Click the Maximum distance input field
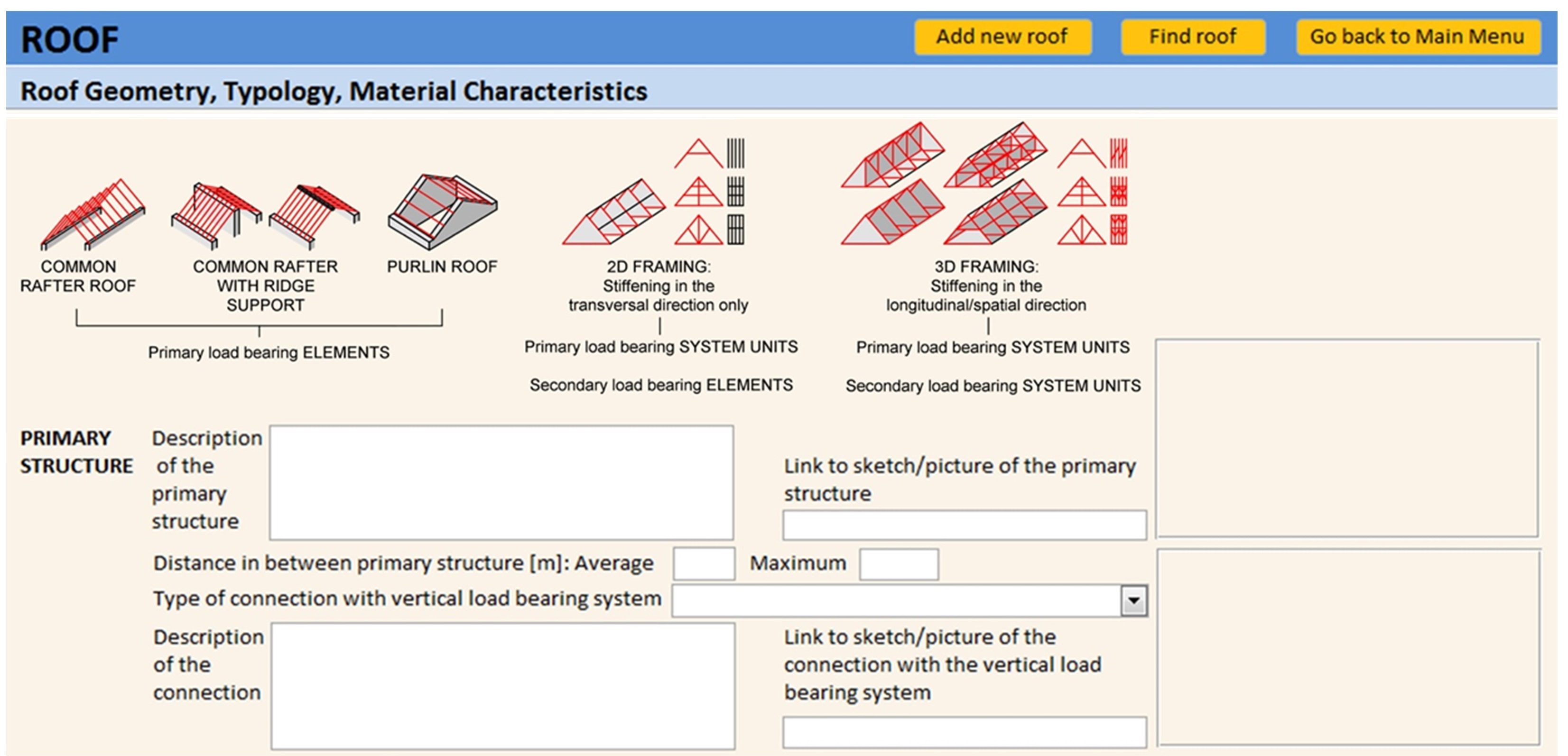The width and height of the screenshot is (1568, 756). point(899,564)
